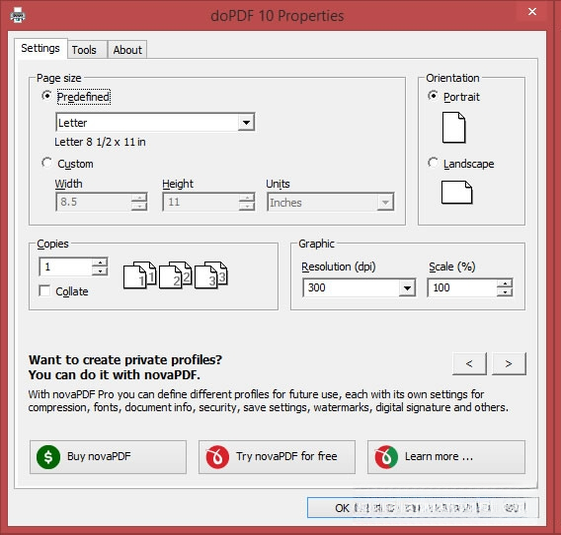The width and height of the screenshot is (561, 535).
Task: Click the novaPDF icon on Learn more button
Action: pyautogui.click(x=386, y=457)
